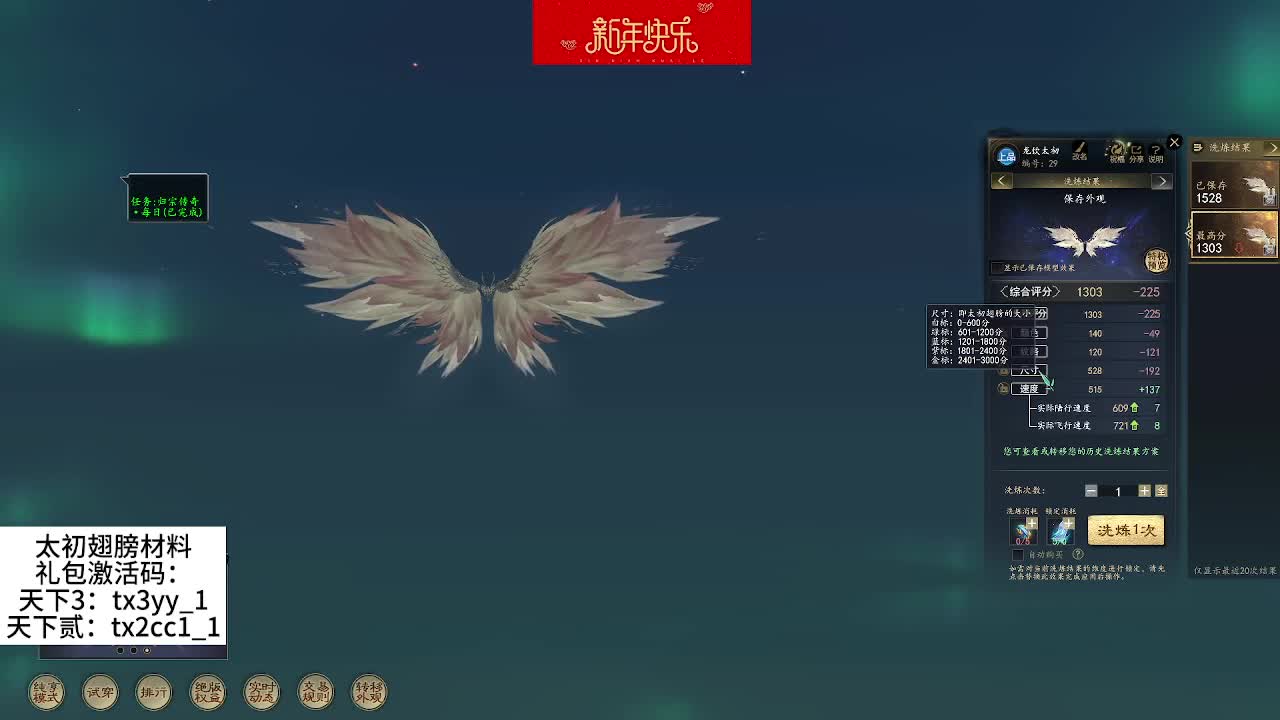Click the 上品 blue quality badge

tap(1006, 156)
